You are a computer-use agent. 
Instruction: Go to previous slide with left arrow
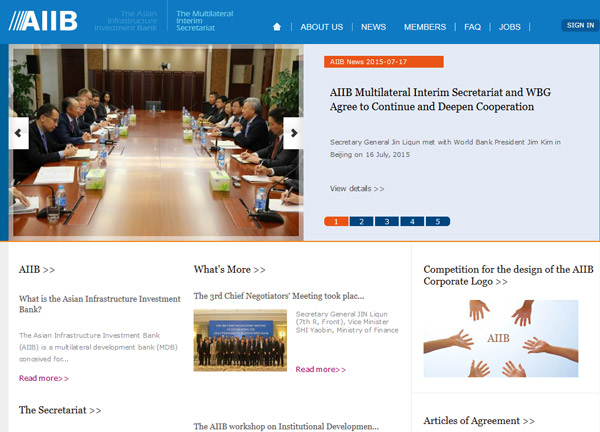tap(18, 132)
